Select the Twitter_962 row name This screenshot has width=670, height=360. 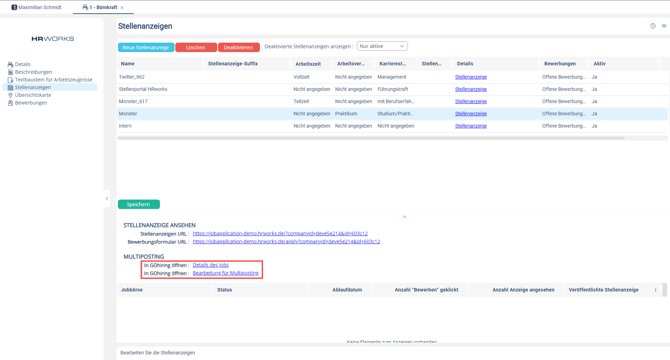point(132,77)
